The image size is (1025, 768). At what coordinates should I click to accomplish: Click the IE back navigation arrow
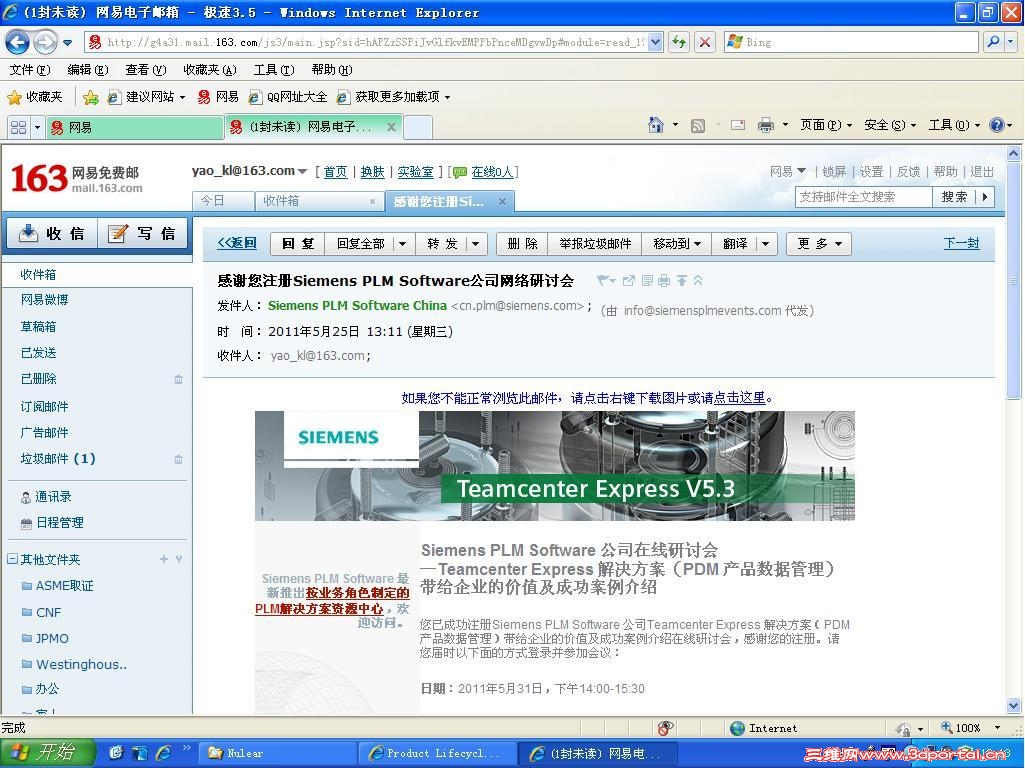18,42
